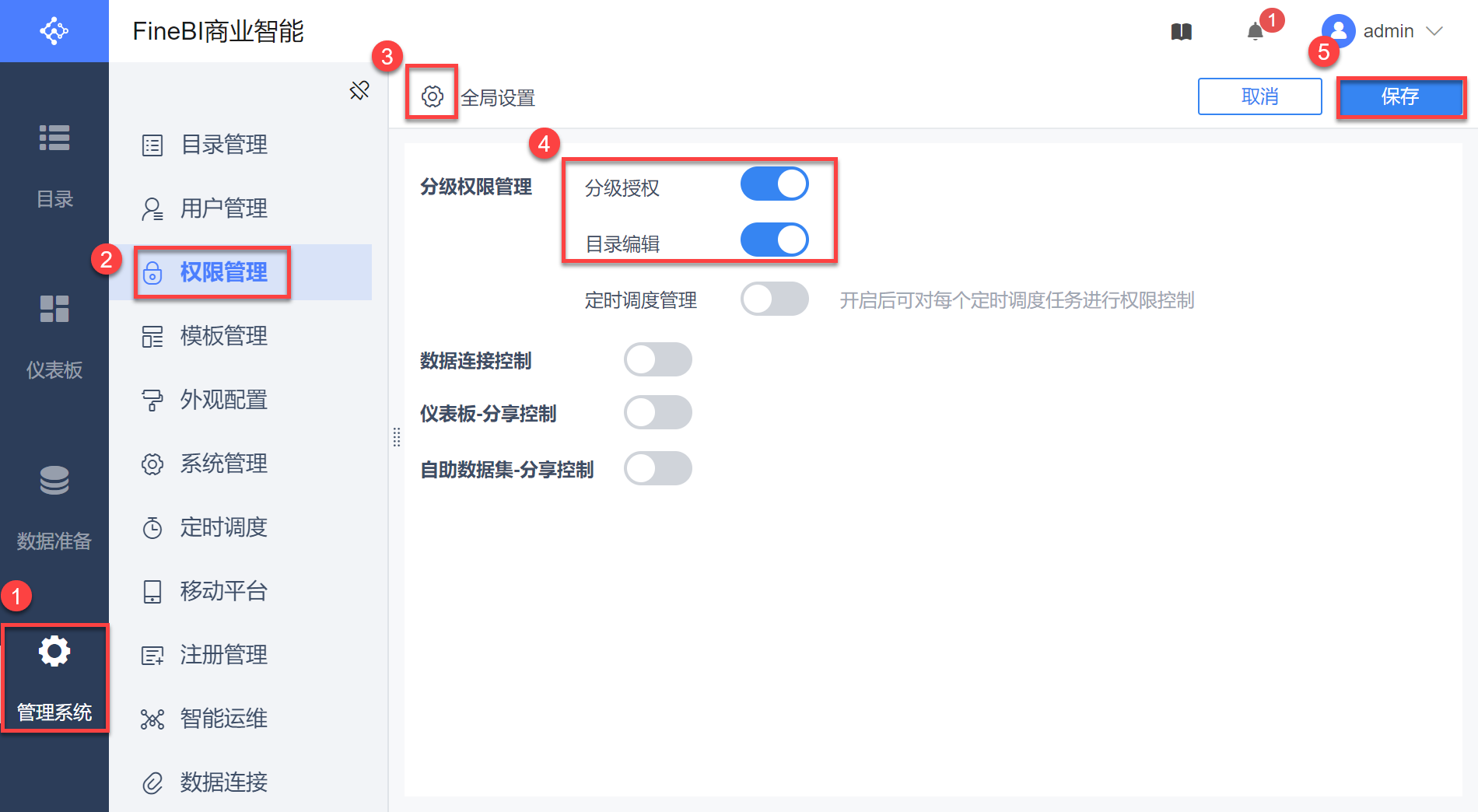Enable 数据连接控制 switch
The width and height of the screenshot is (1478, 812).
coord(657,360)
